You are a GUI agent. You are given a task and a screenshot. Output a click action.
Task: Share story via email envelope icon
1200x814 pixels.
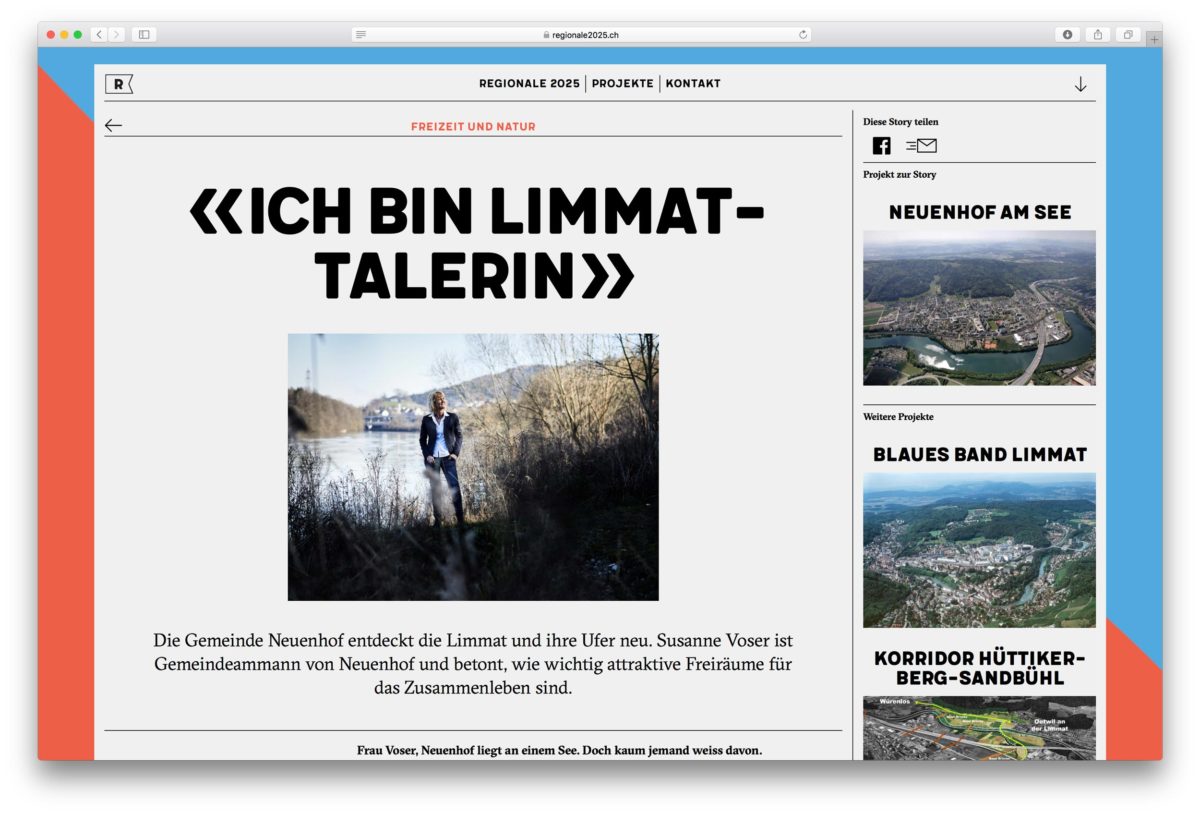pyautogui.click(x=921, y=146)
